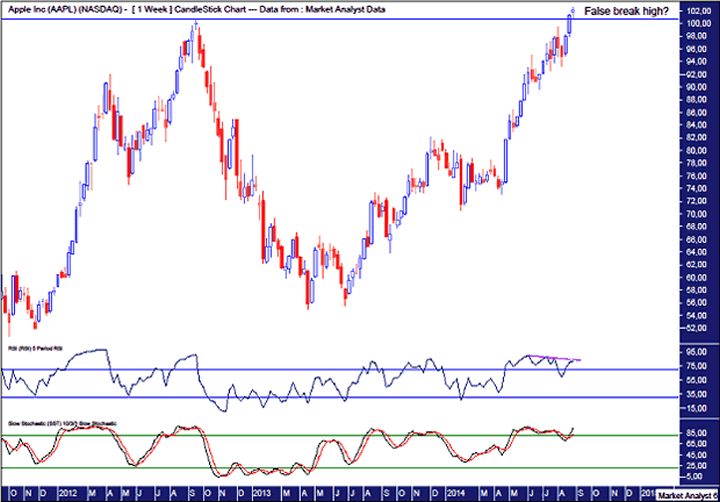720x502 pixels.
Task: Click the RSI 95,00 axis value
Action: (697, 352)
